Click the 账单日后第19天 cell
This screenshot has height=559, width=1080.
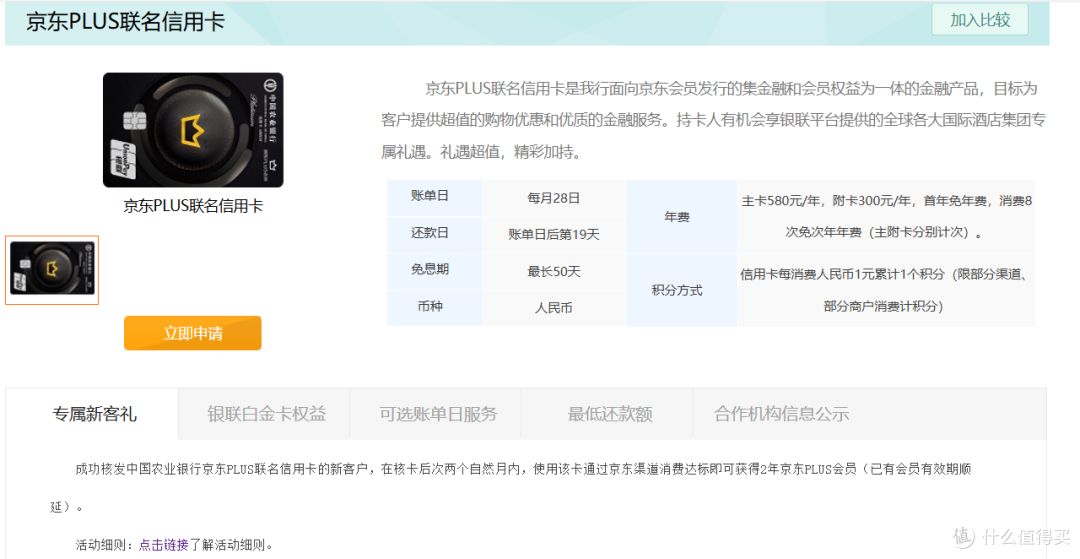554,235
